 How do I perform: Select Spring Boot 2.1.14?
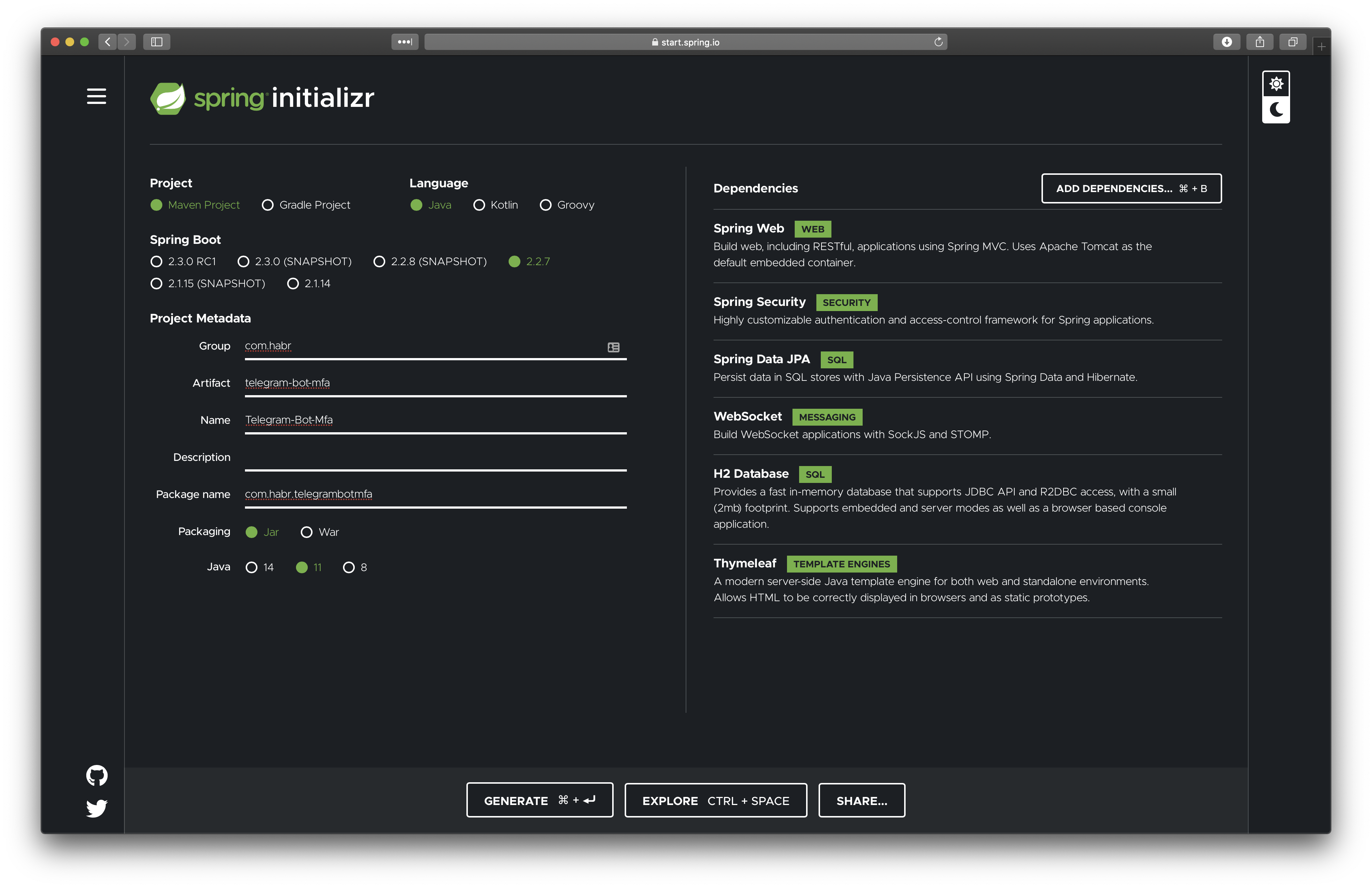pyautogui.click(x=308, y=283)
